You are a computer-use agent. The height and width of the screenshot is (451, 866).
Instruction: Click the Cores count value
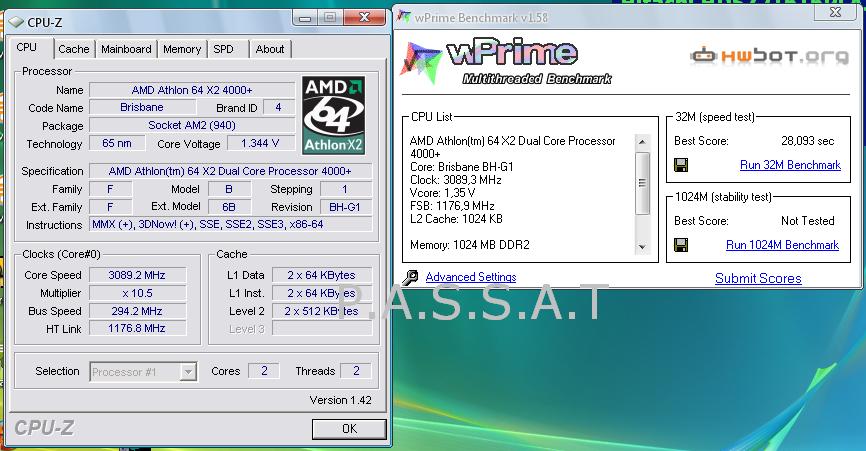(264, 371)
